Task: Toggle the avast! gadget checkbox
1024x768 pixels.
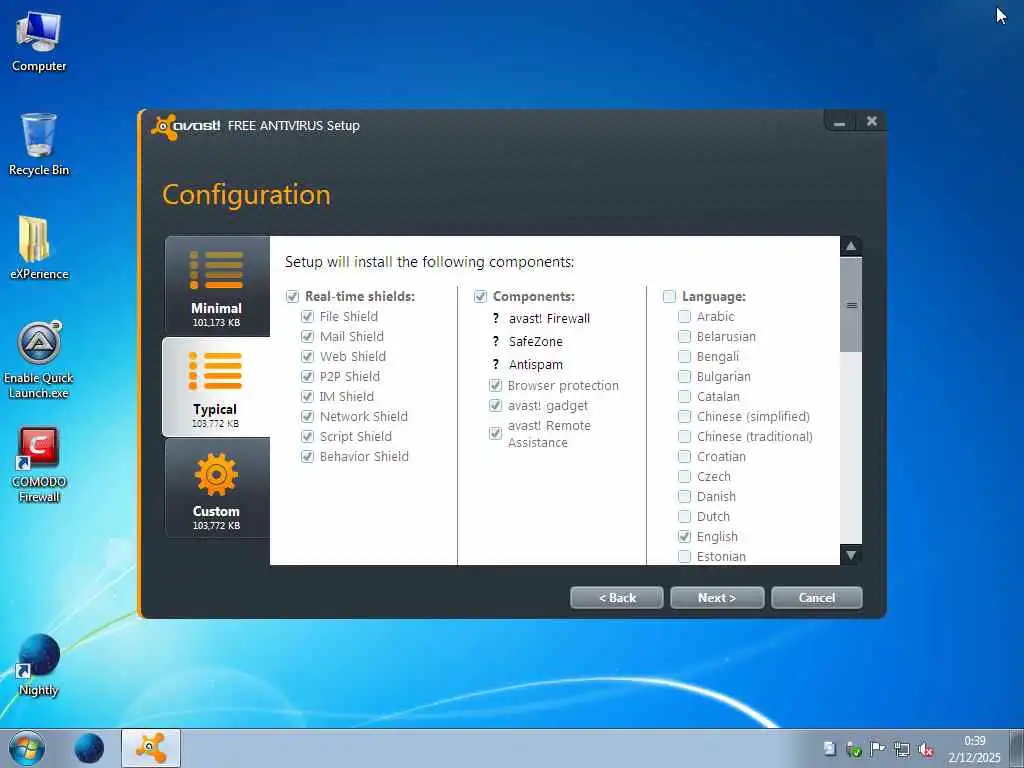Action: 496,406
